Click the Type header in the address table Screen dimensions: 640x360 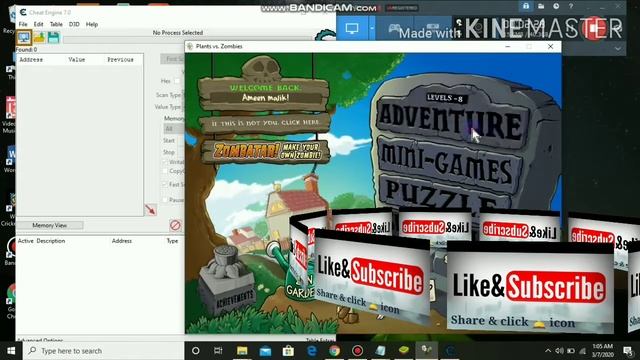tap(172, 241)
